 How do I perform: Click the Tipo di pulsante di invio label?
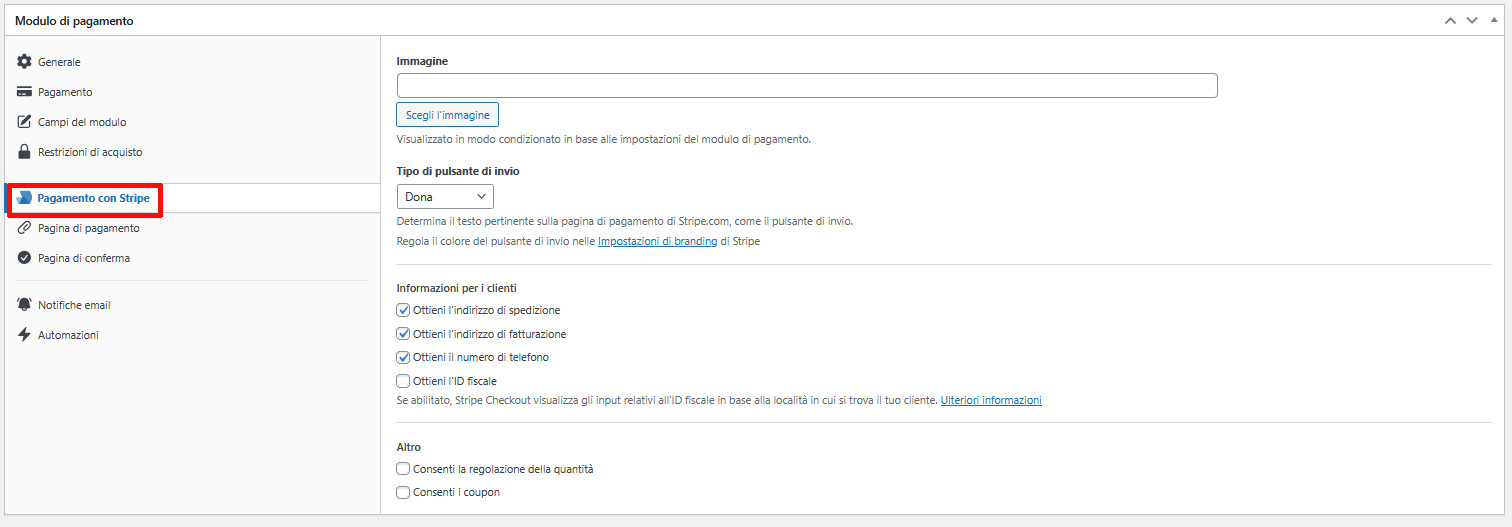pos(458,171)
